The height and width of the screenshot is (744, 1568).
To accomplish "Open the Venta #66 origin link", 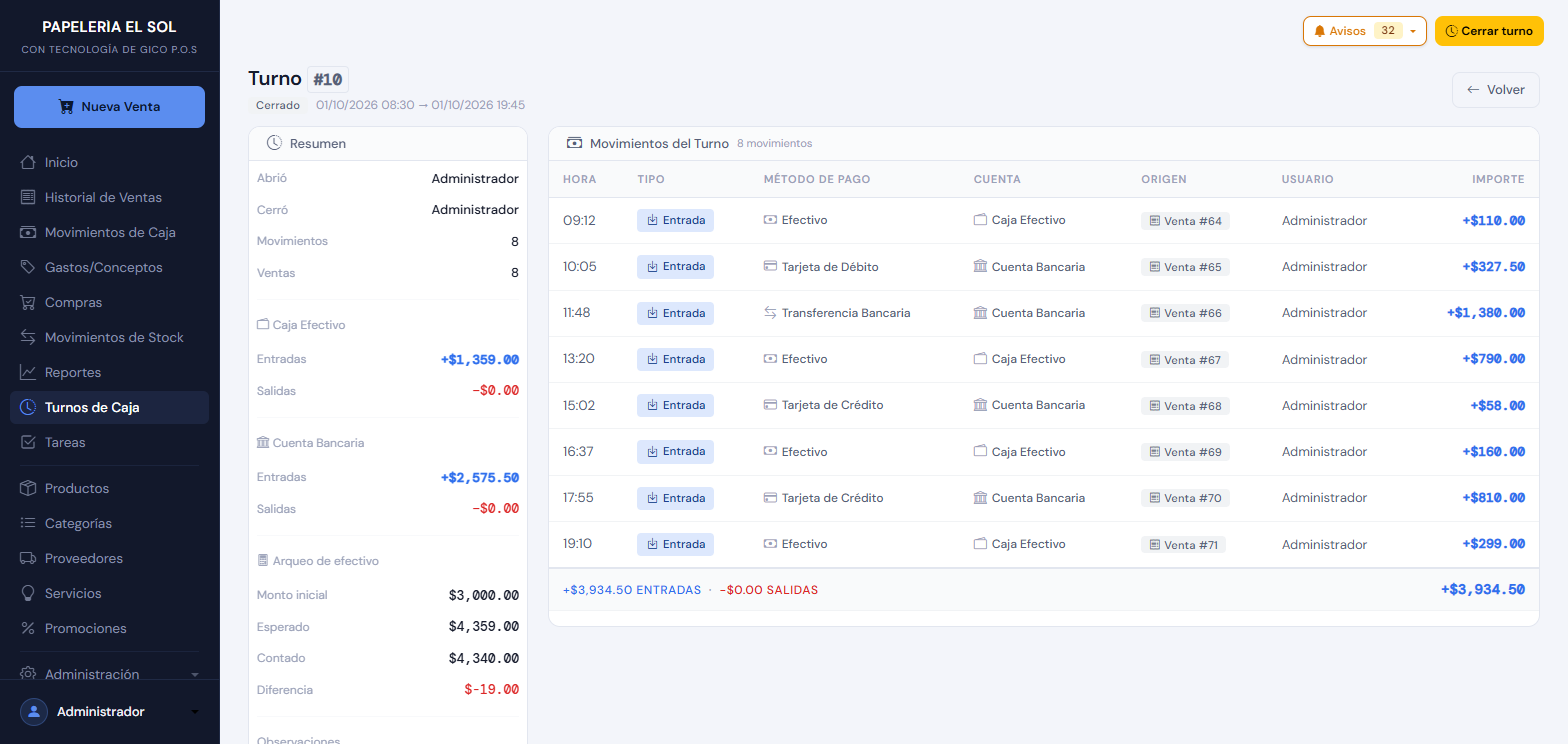I will (x=1185, y=313).
